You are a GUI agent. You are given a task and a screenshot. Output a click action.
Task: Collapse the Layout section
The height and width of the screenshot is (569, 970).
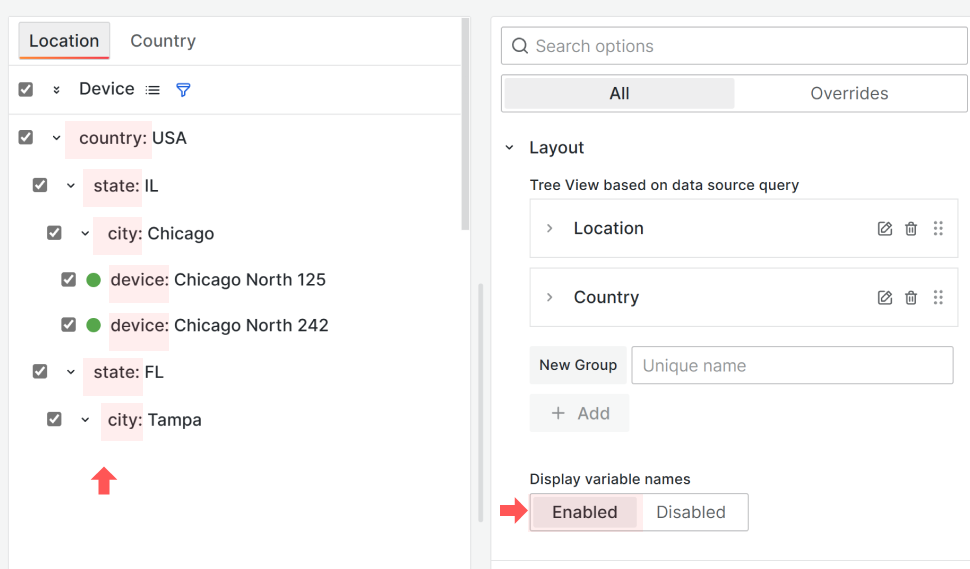point(509,148)
